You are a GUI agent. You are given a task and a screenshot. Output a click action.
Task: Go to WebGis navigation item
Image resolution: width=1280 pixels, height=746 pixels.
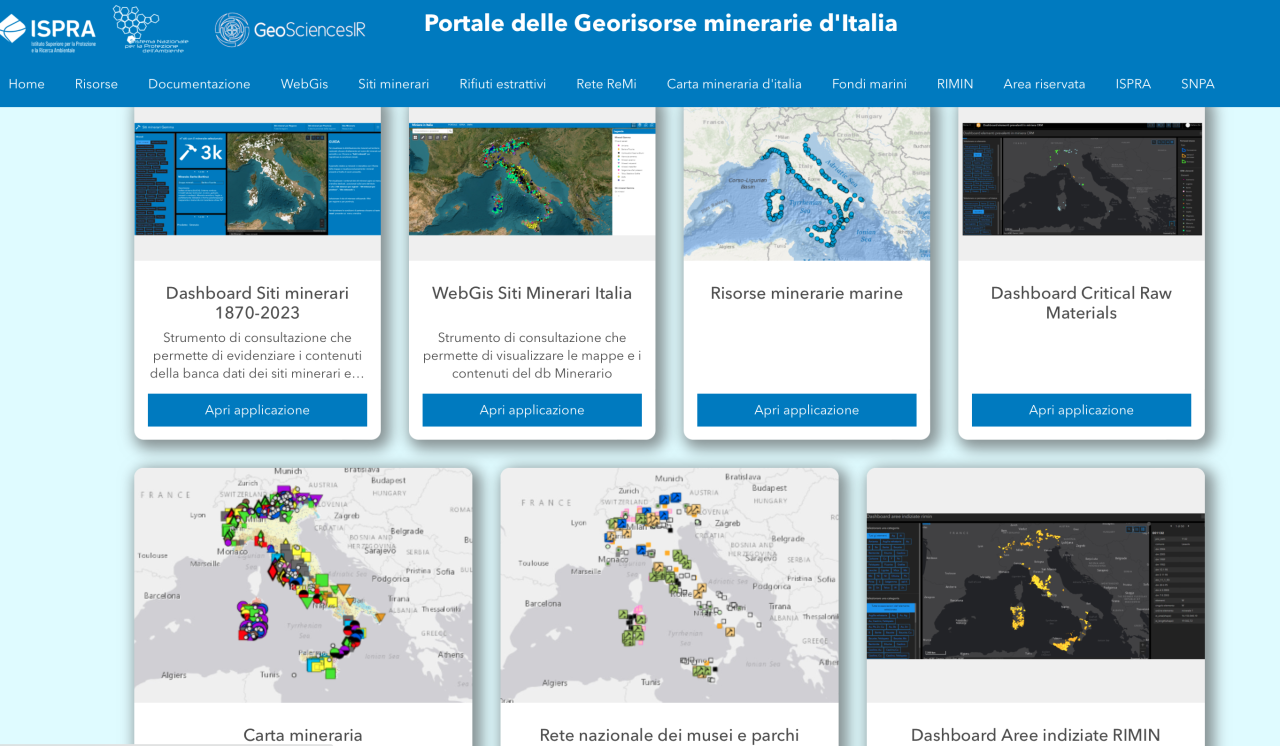click(x=304, y=84)
